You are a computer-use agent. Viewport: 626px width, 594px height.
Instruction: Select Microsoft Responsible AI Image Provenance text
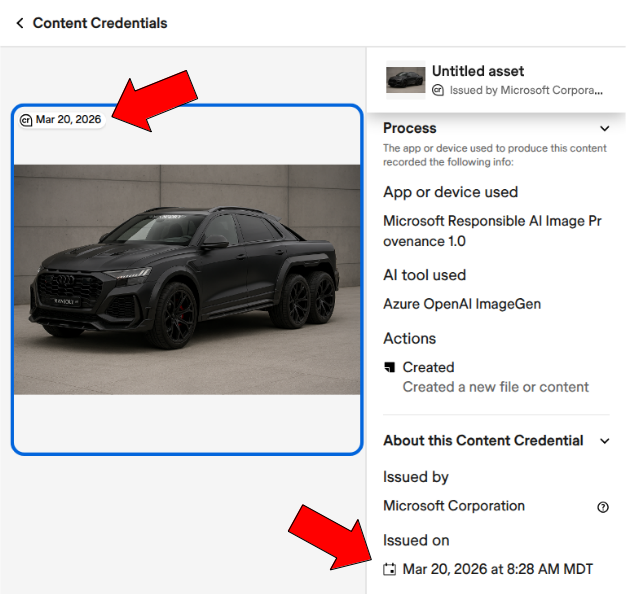click(492, 231)
